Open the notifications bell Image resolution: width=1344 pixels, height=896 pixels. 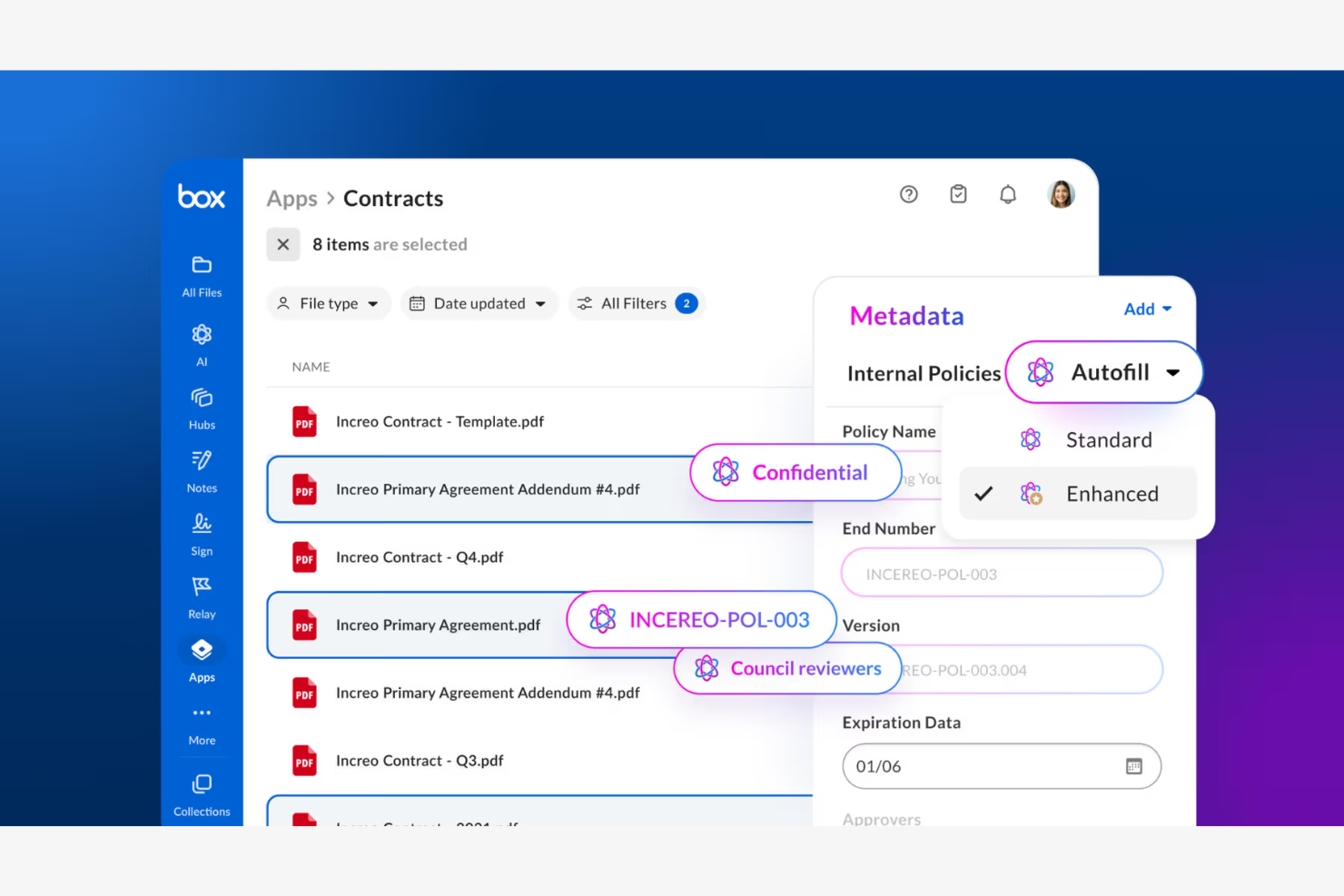(1007, 194)
